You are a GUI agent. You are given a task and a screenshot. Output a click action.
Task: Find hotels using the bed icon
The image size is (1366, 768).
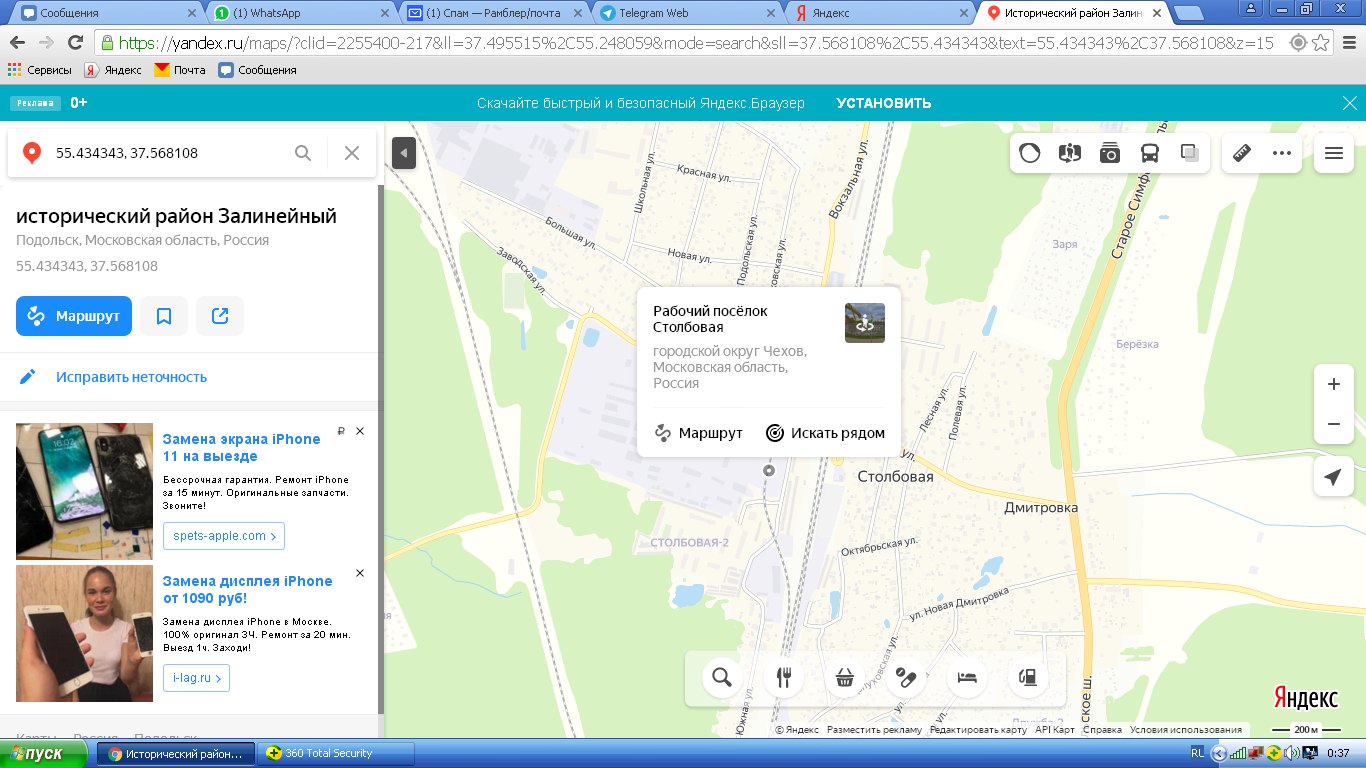pos(966,678)
